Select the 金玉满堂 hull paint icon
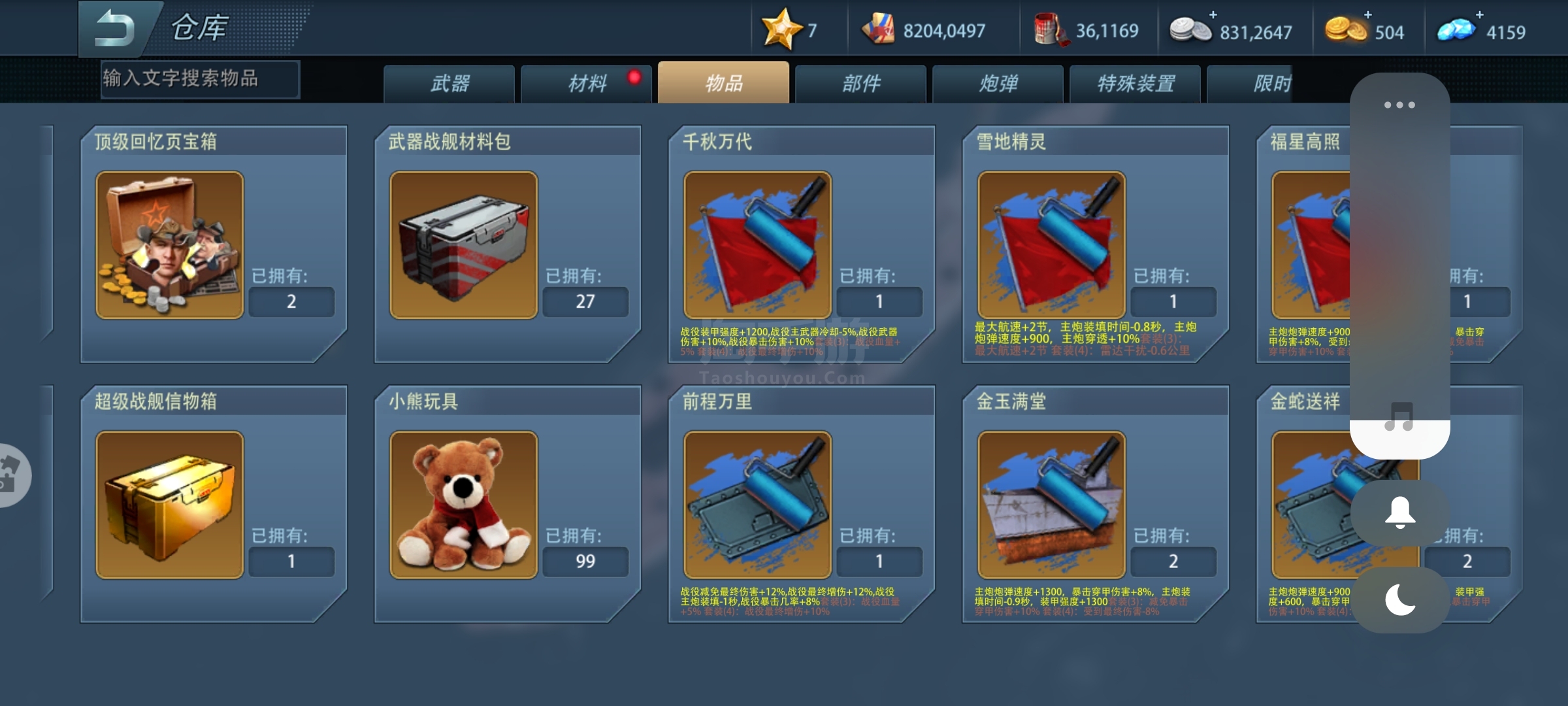This screenshot has height=706, width=1568. [1052, 505]
